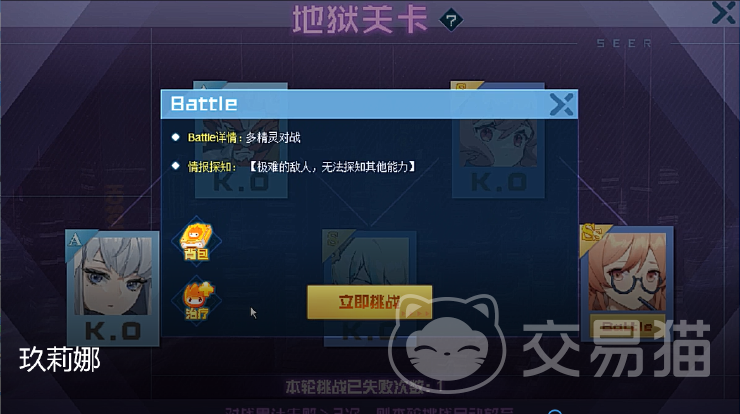Click the 治疗 heal icon
740x414 pixels.
(196, 299)
